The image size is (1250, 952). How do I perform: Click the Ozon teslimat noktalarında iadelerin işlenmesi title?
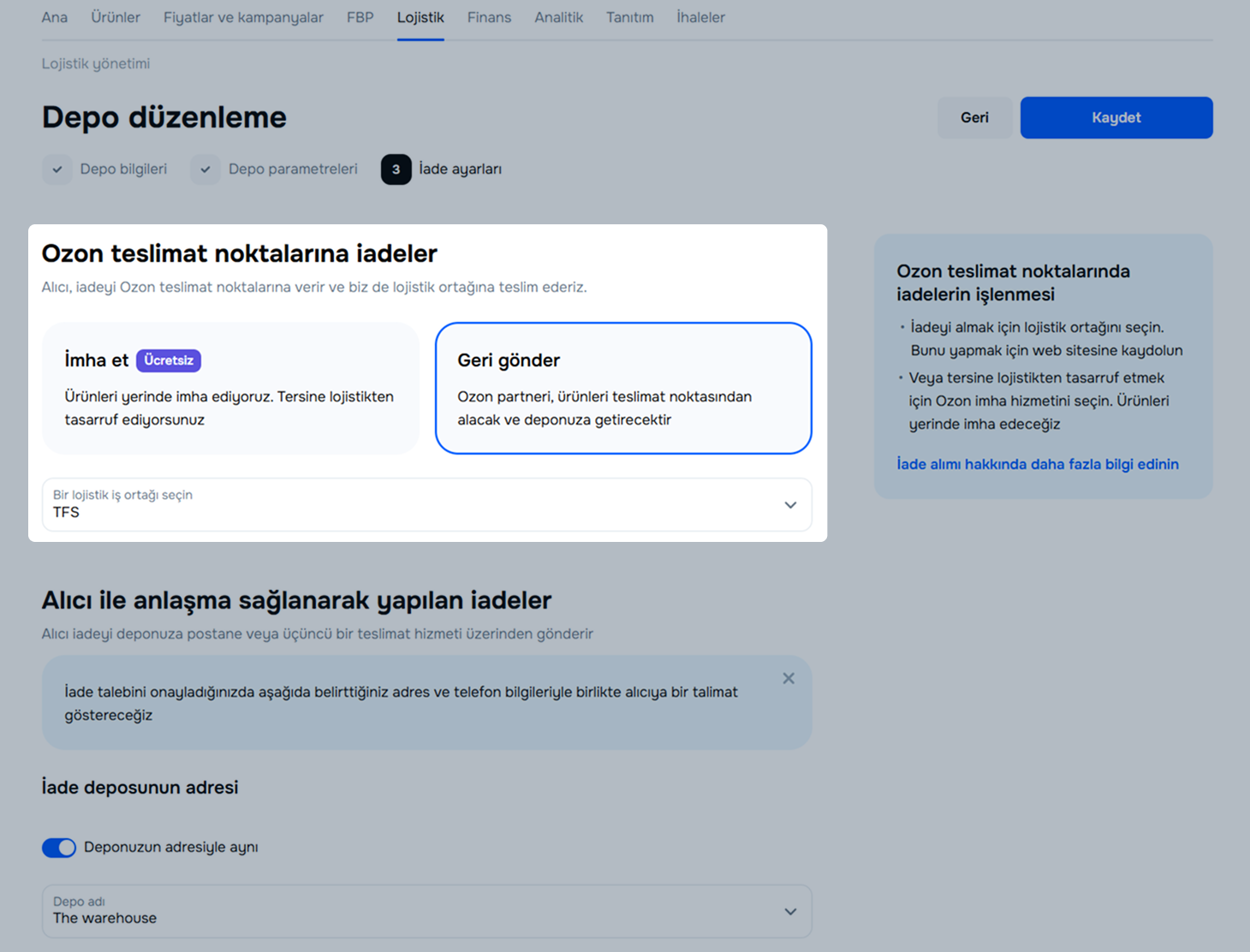[x=1013, y=283]
